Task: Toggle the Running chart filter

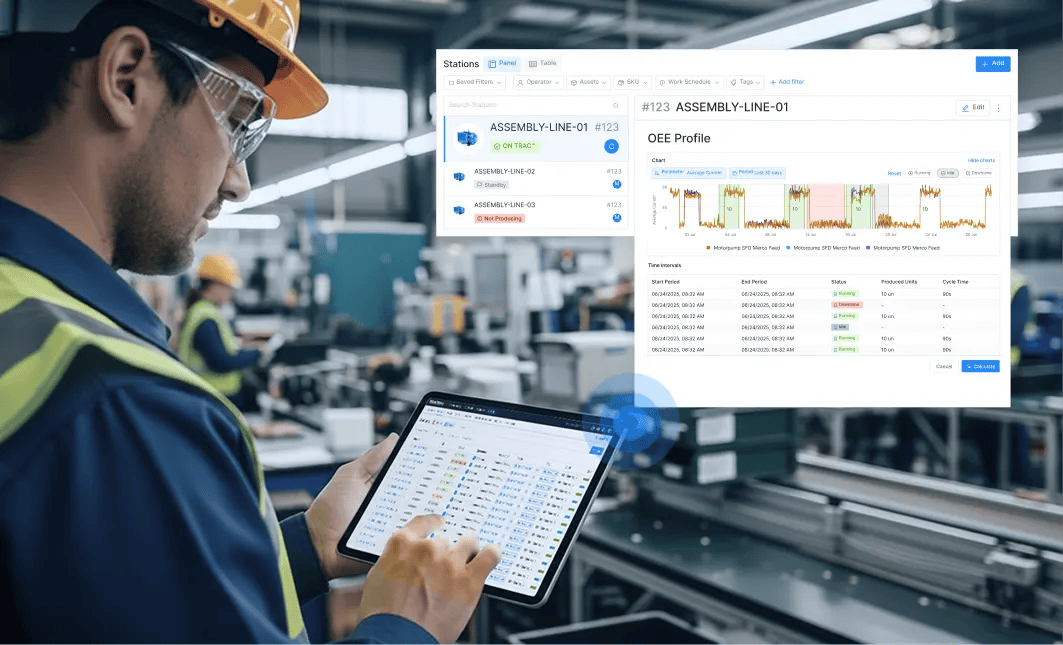Action: [x=918, y=173]
